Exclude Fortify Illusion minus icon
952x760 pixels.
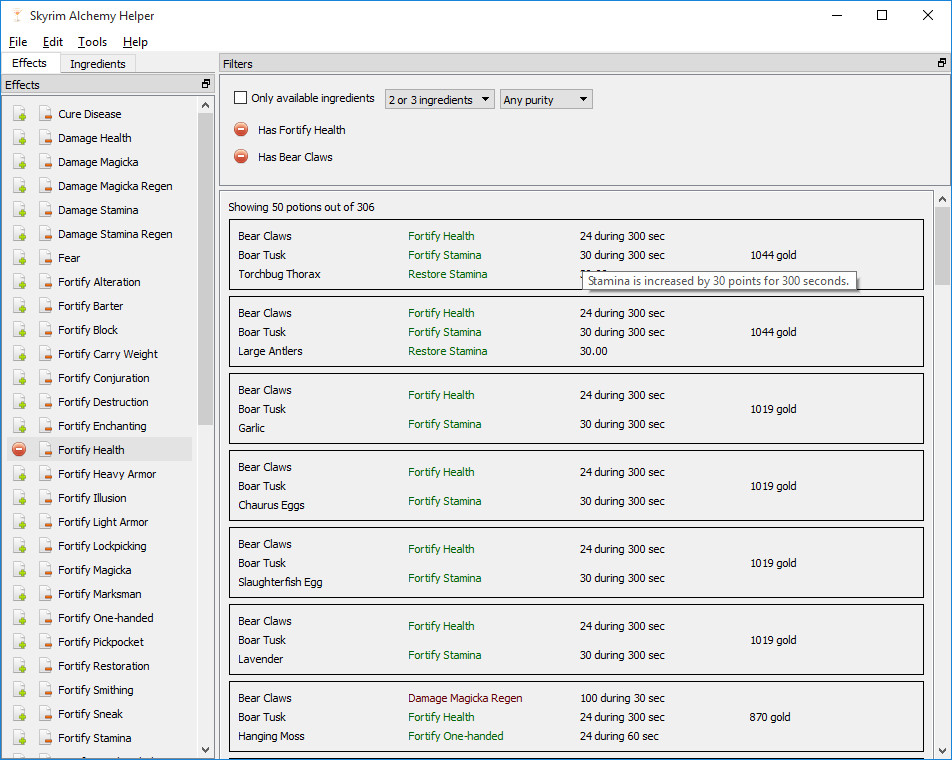coord(45,498)
